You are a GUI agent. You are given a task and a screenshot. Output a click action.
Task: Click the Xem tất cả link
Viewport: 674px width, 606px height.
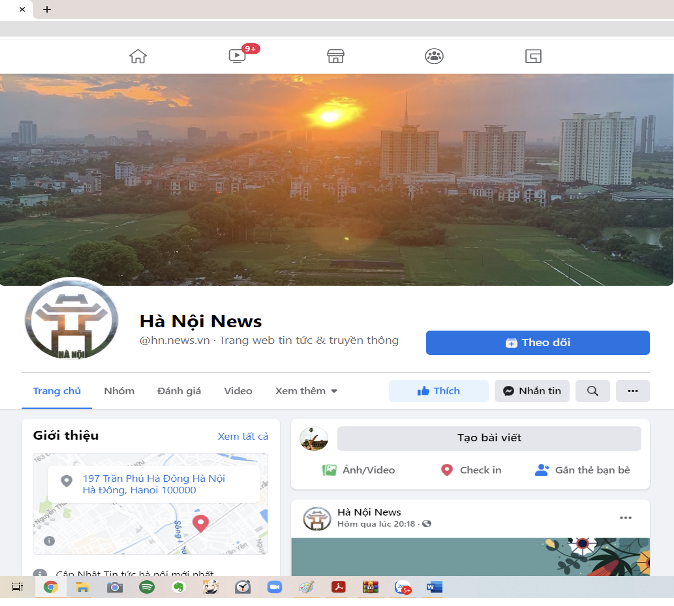(x=243, y=437)
